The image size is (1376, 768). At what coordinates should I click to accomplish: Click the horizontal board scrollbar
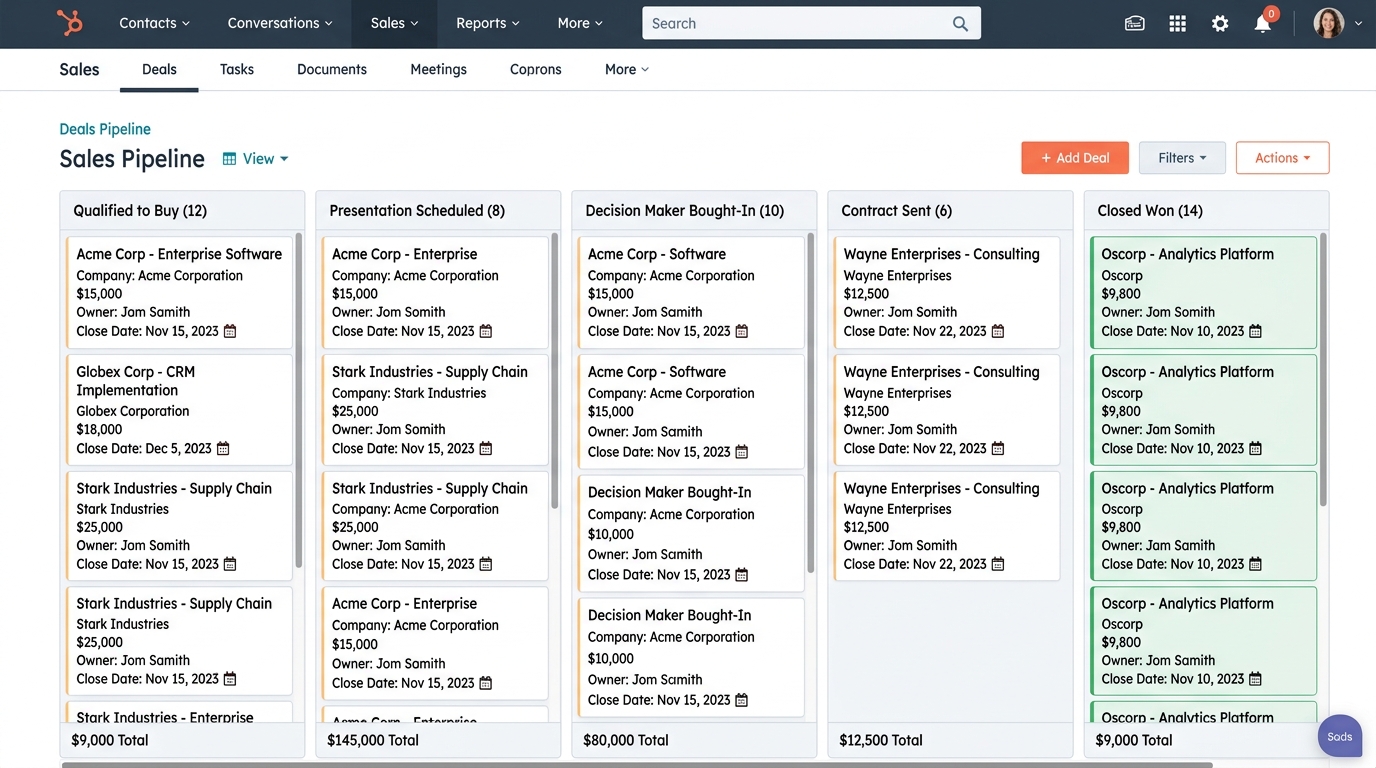[637, 765]
